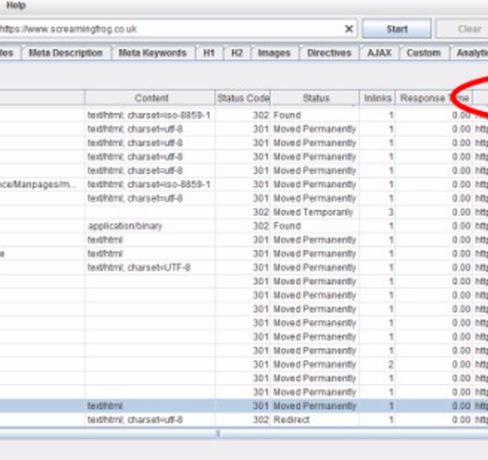Image resolution: width=488 pixels, height=460 pixels.
Task: Select the 'text/html; charset=UTF-8' uppercase cell
Action: (150, 267)
